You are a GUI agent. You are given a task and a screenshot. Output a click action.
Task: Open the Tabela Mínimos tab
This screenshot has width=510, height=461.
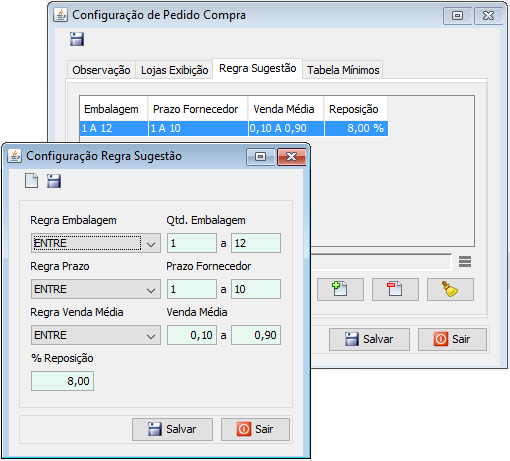click(x=343, y=70)
